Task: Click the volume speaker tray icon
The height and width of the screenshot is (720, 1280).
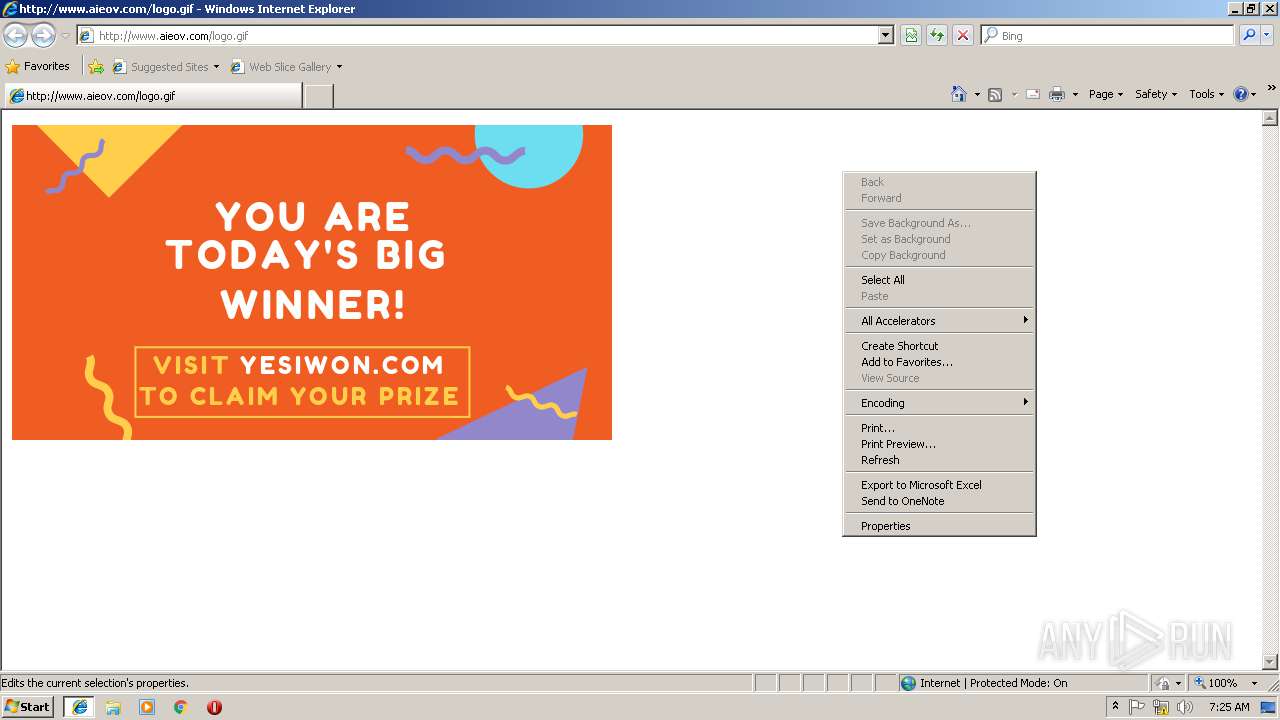Action: (1185, 707)
